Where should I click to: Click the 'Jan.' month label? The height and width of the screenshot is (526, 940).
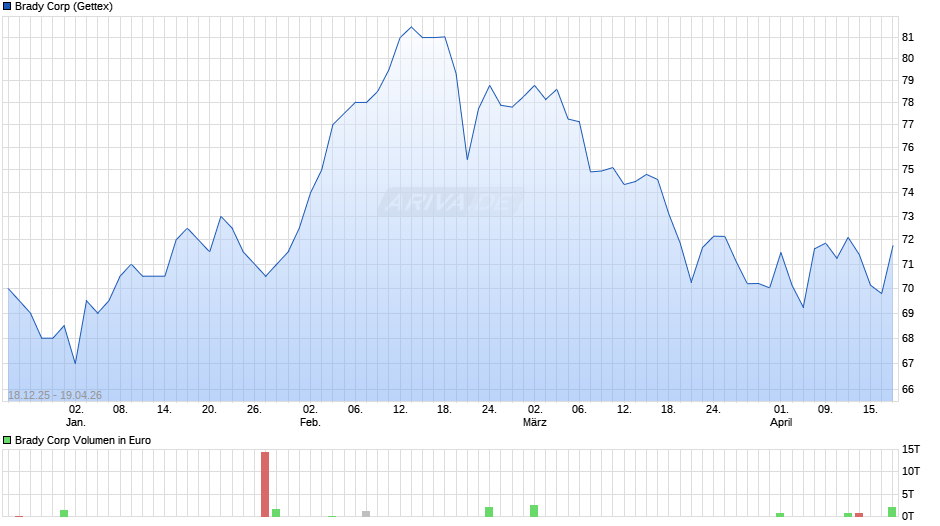(76, 422)
